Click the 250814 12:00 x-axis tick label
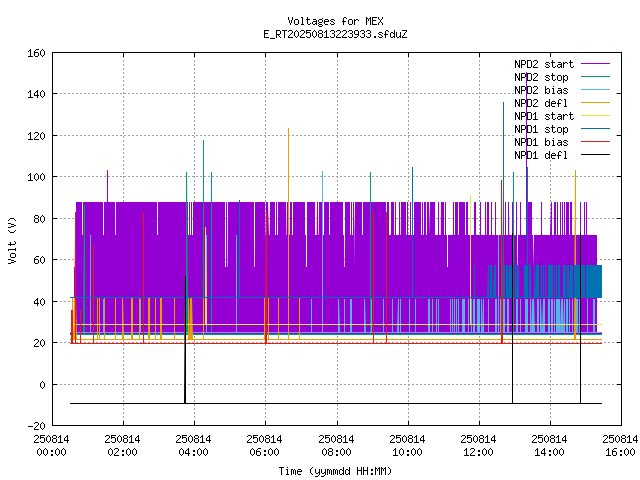Image resolution: width=640 pixels, height=480 pixels. (478, 446)
